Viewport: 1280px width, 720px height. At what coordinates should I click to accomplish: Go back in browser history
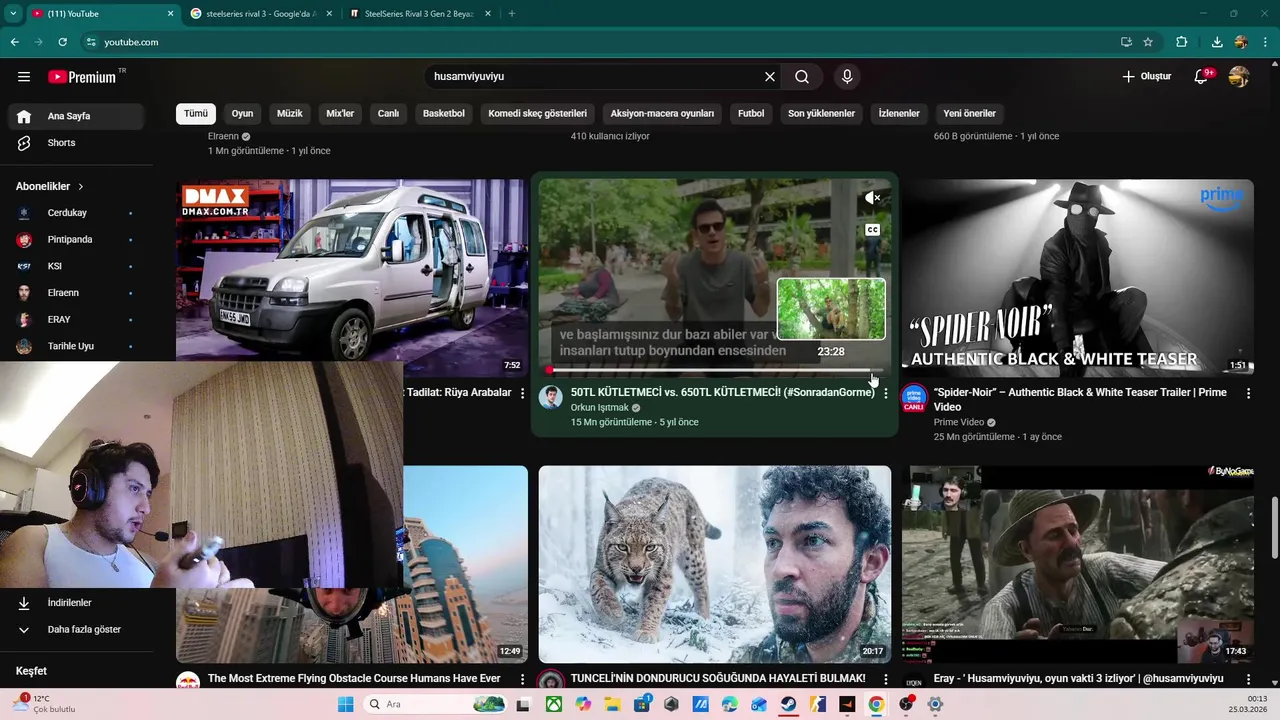15,42
